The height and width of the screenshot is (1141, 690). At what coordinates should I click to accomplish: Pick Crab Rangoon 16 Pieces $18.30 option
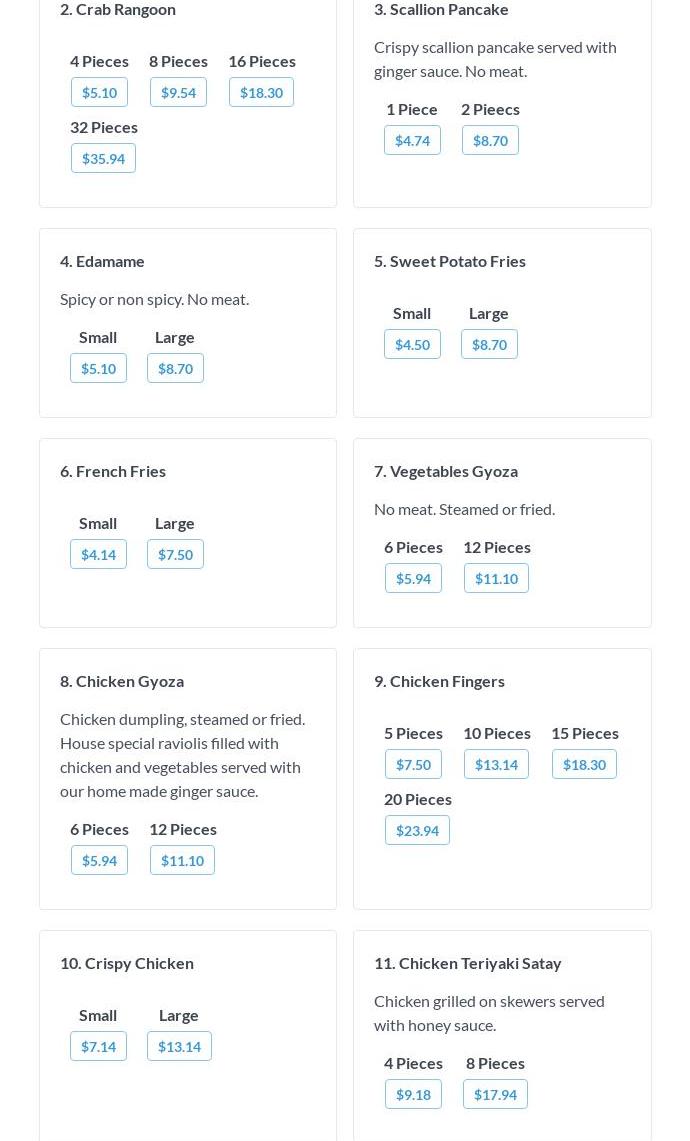point(261,92)
